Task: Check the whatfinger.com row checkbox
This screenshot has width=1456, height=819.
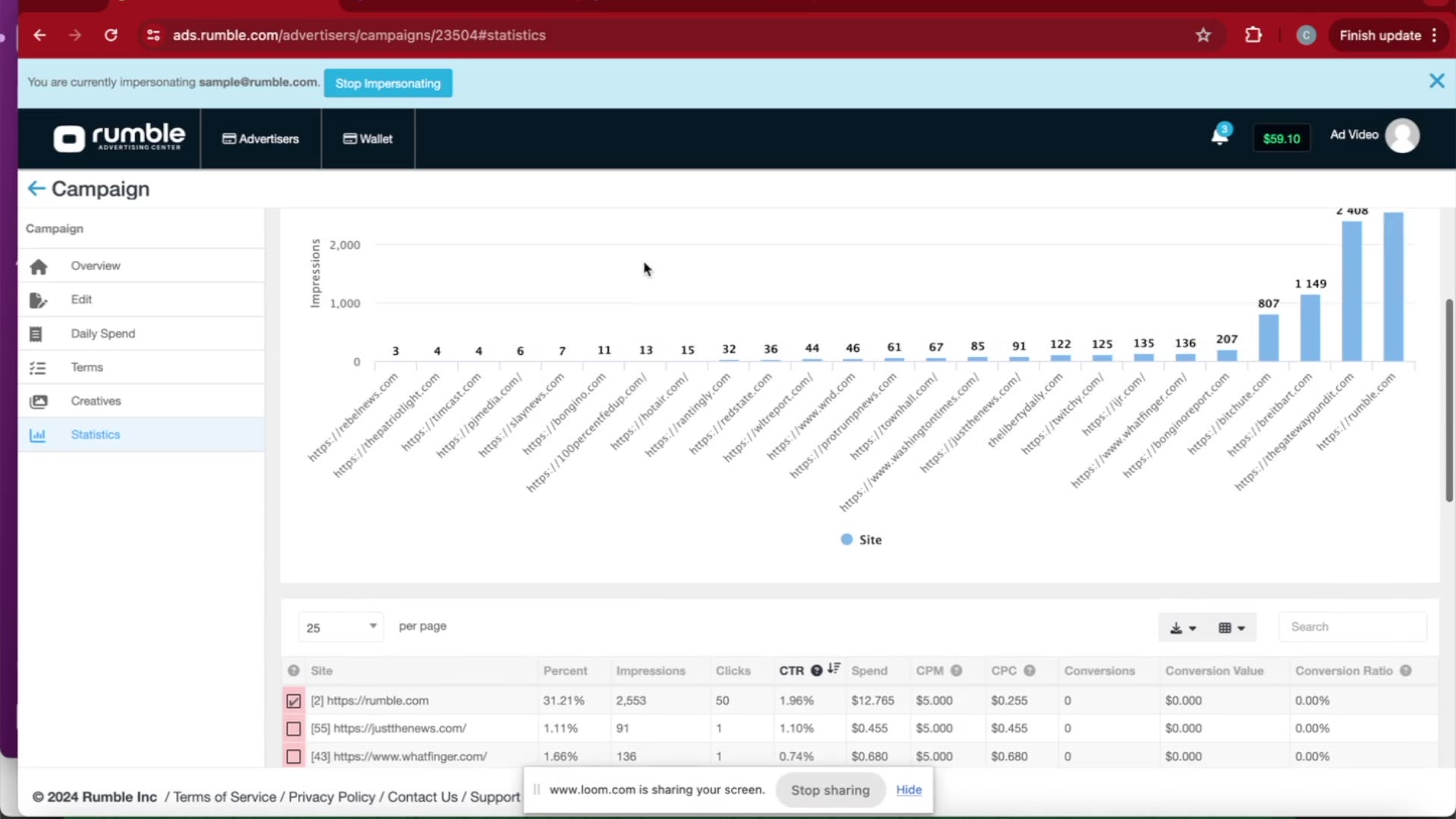Action: pos(293,756)
